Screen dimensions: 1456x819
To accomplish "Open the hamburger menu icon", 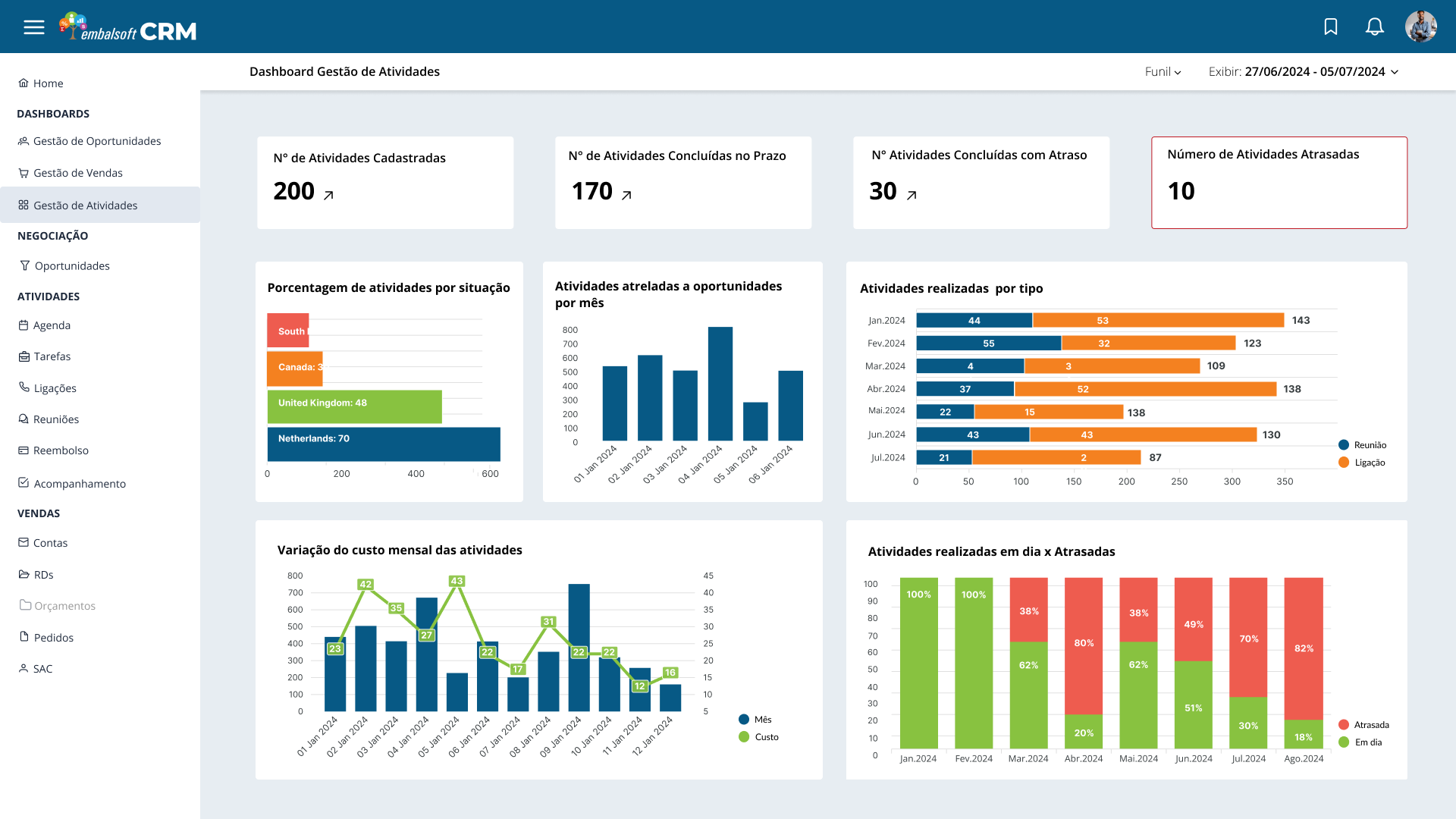I will (34, 28).
